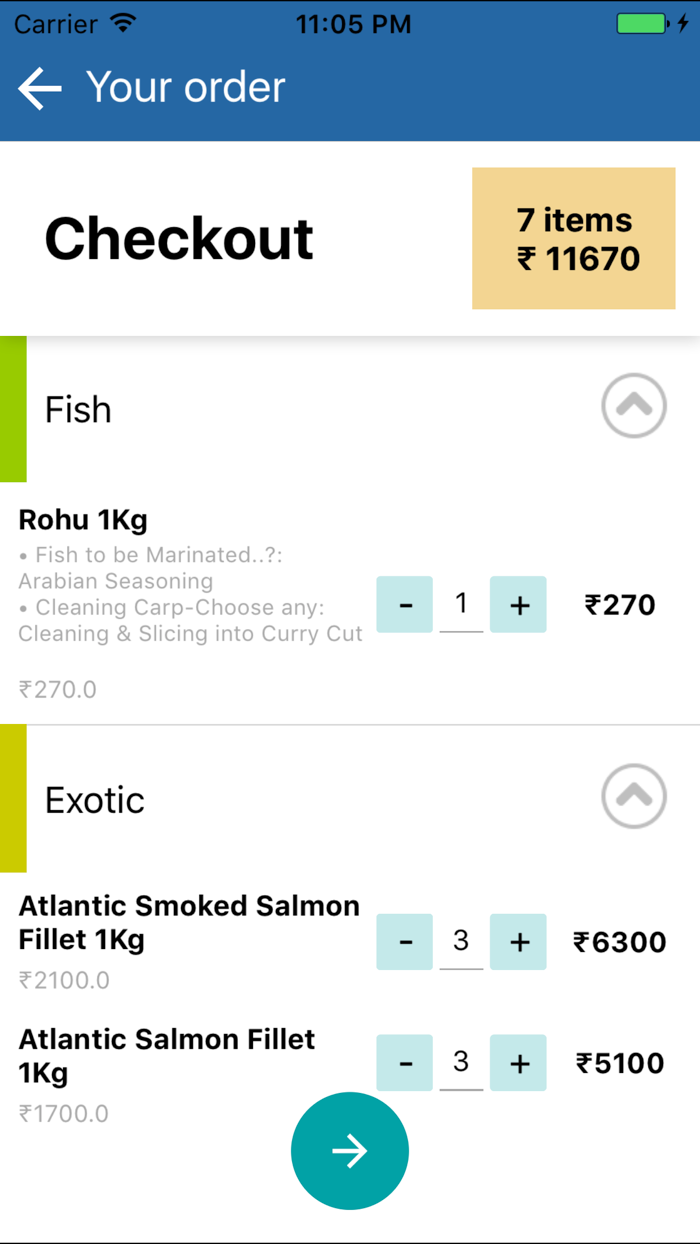Tap the plus icon for Atlantic Smoked Salmon Fillet
The width and height of the screenshot is (700, 1244).
pos(518,941)
